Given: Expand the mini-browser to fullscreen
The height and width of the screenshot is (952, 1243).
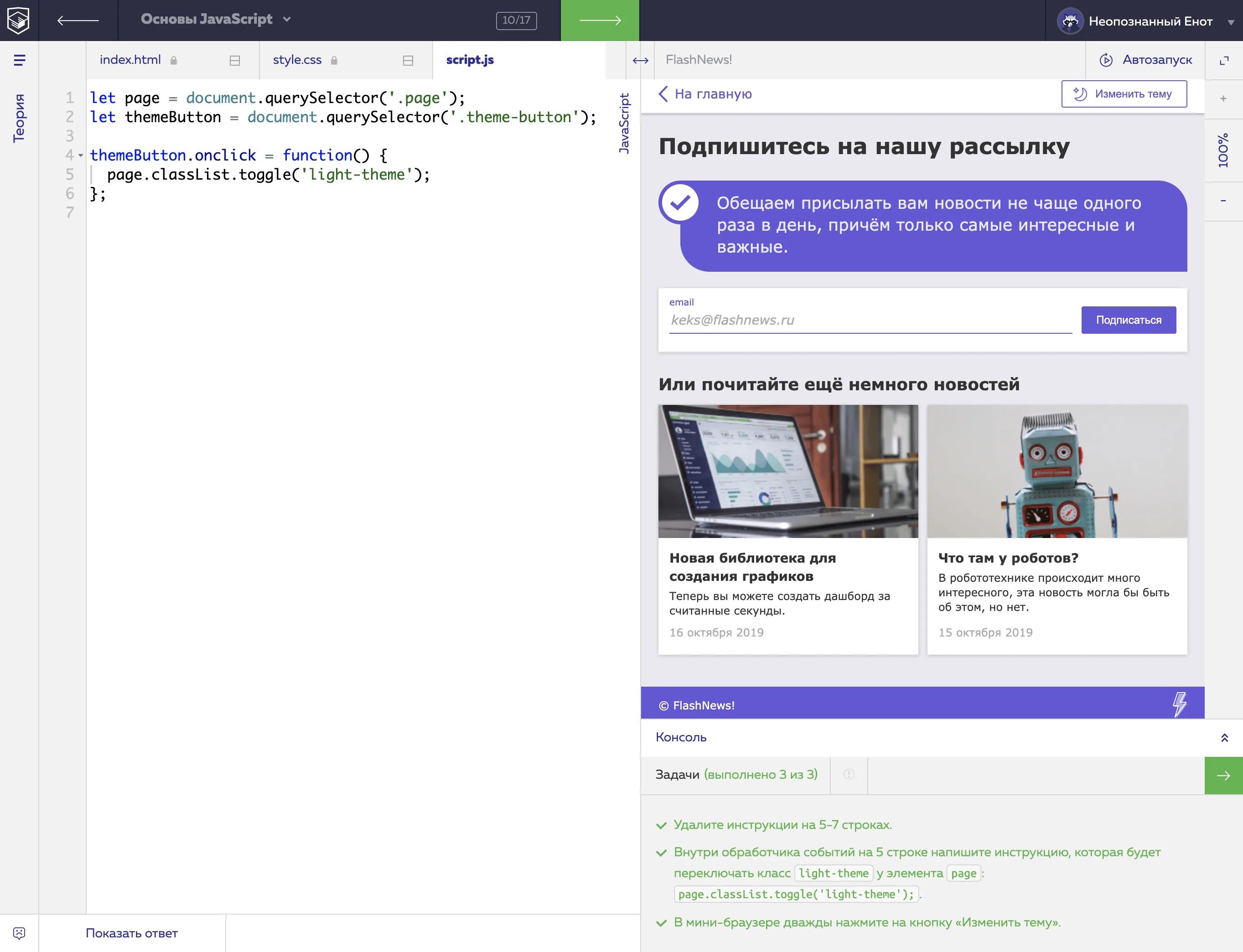Looking at the screenshot, I should pyautogui.click(x=1224, y=61).
